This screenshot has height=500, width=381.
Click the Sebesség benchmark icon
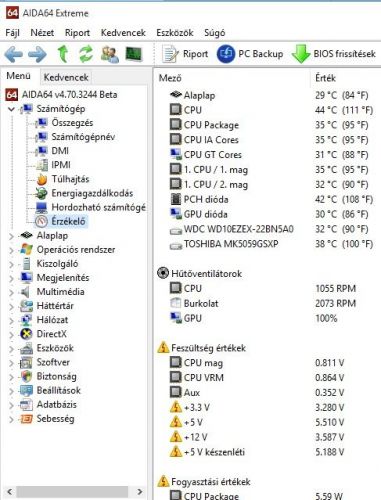[26, 419]
